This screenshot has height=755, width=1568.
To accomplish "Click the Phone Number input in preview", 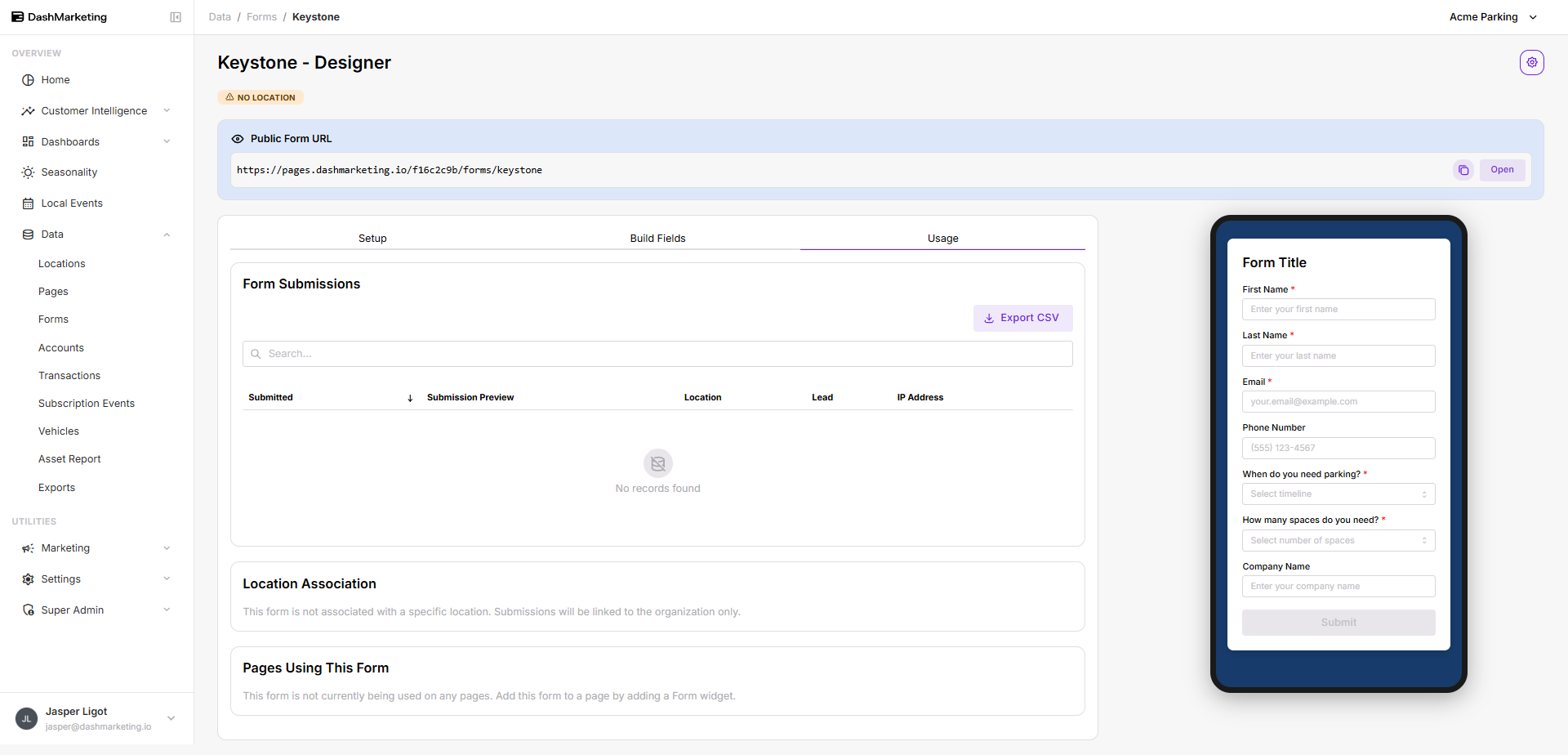I will click(1339, 449).
